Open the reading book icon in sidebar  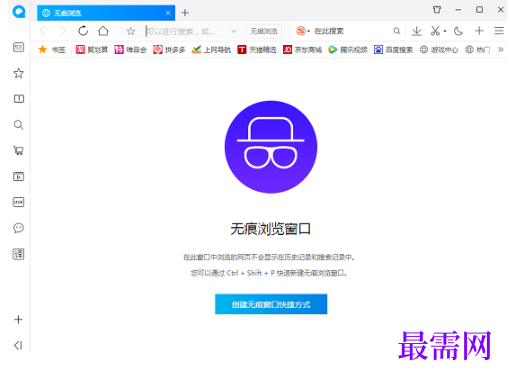point(19,99)
